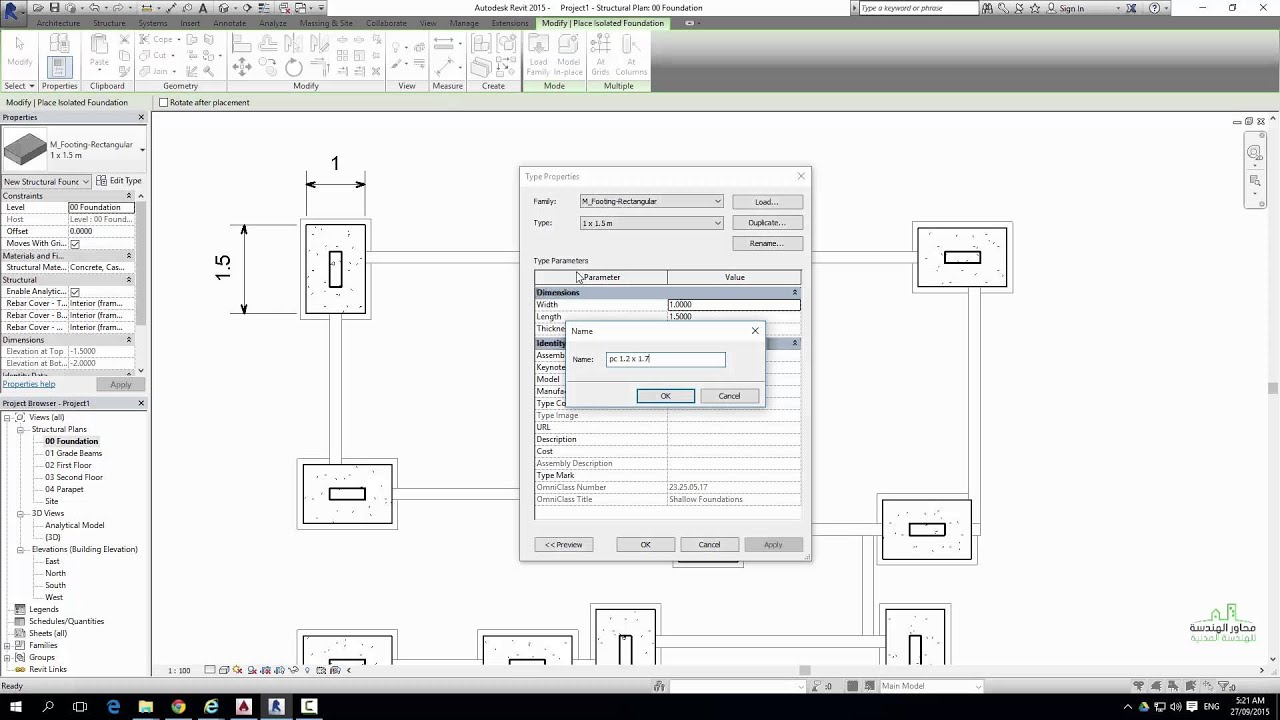Image resolution: width=1280 pixels, height=720 pixels.
Task: Open the Revit application menu button
Action: (x=14, y=14)
